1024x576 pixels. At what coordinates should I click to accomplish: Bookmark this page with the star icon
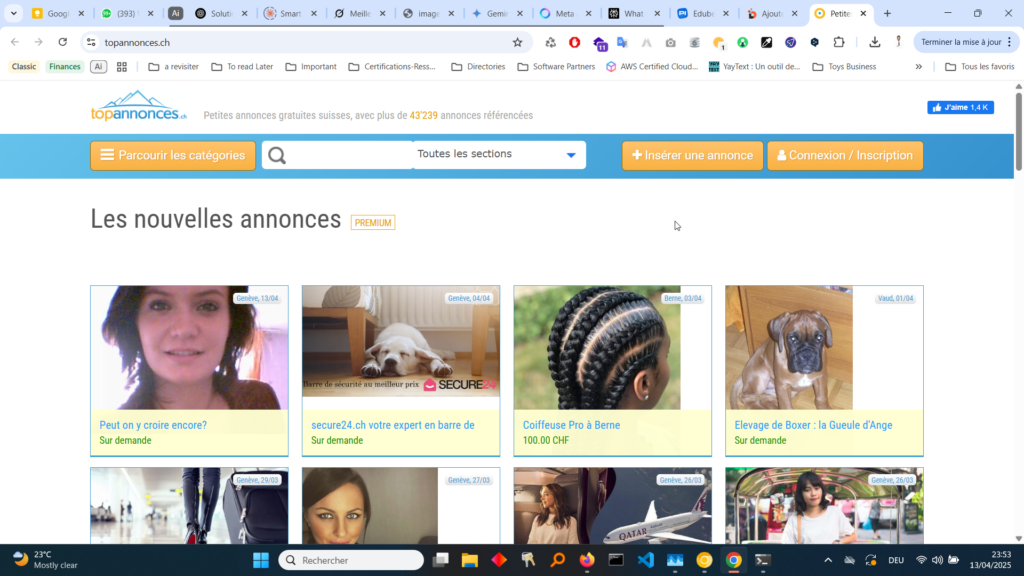point(517,42)
